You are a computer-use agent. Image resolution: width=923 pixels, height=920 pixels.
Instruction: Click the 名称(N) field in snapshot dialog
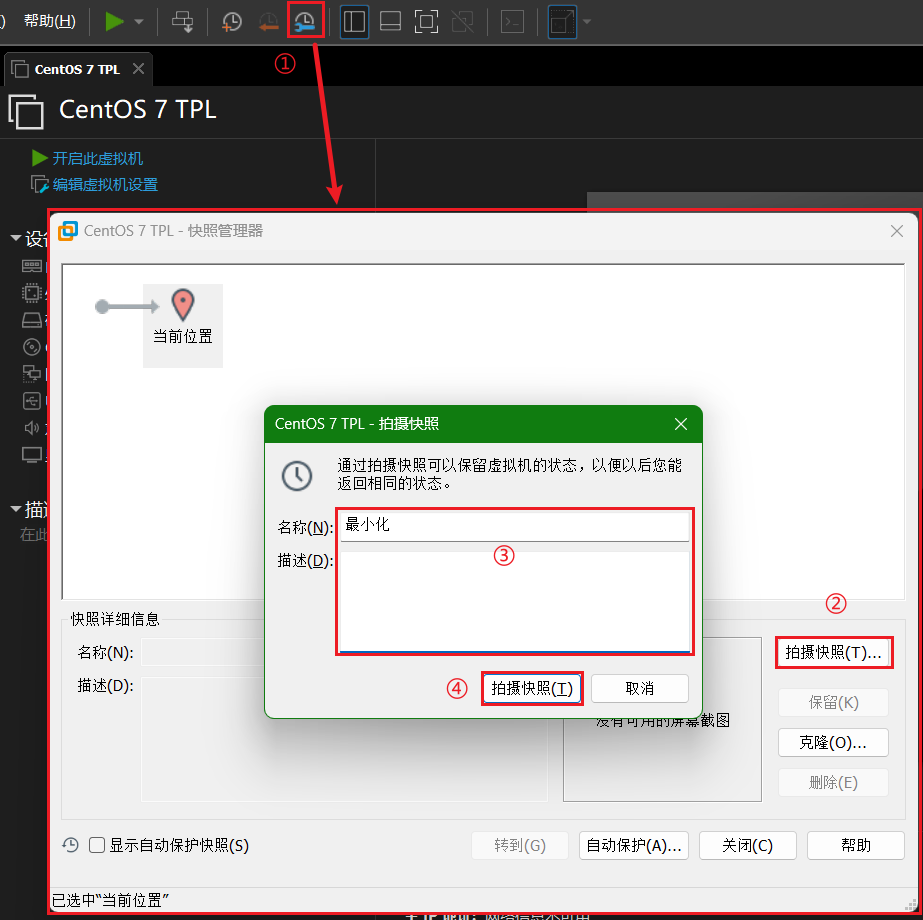pyautogui.click(x=514, y=526)
